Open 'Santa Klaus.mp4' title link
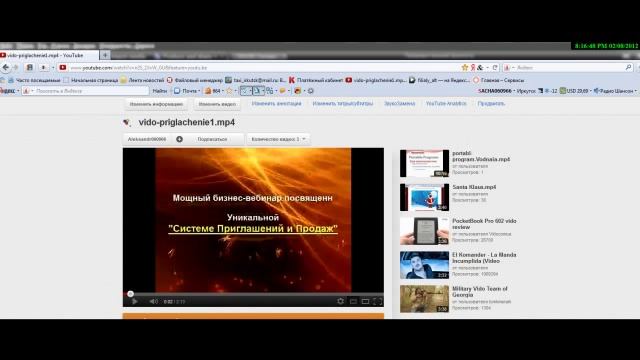 [x=474, y=187]
